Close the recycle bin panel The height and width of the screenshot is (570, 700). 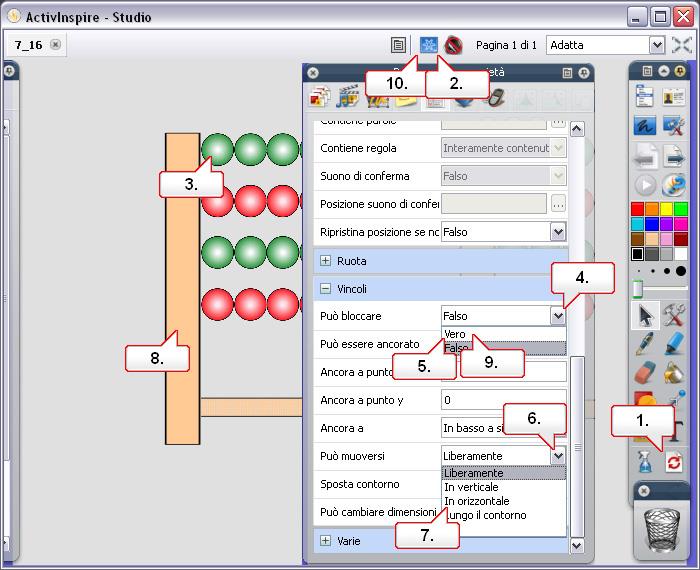tap(644, 491)
